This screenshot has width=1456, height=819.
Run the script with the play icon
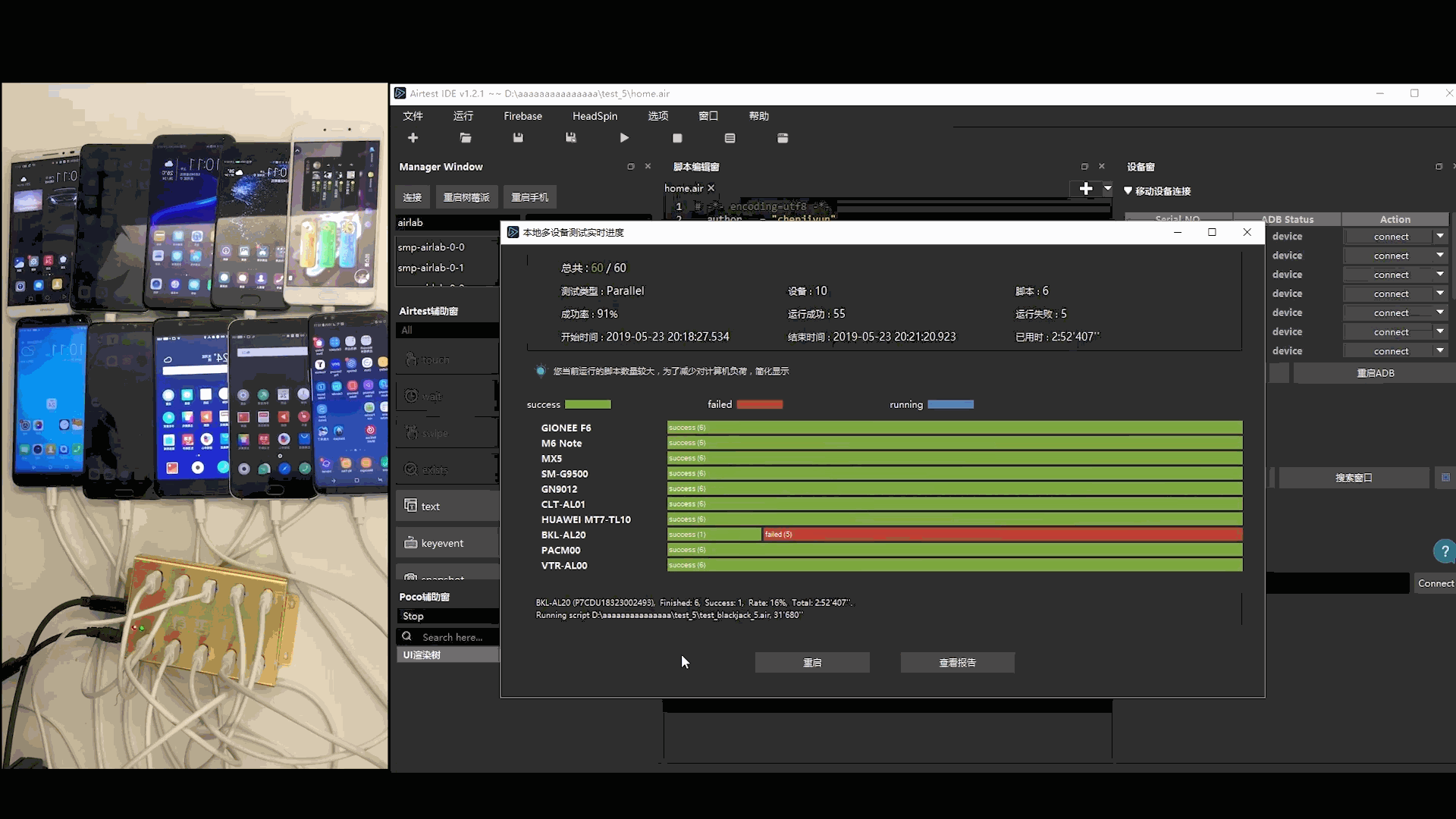pos(624,138)
